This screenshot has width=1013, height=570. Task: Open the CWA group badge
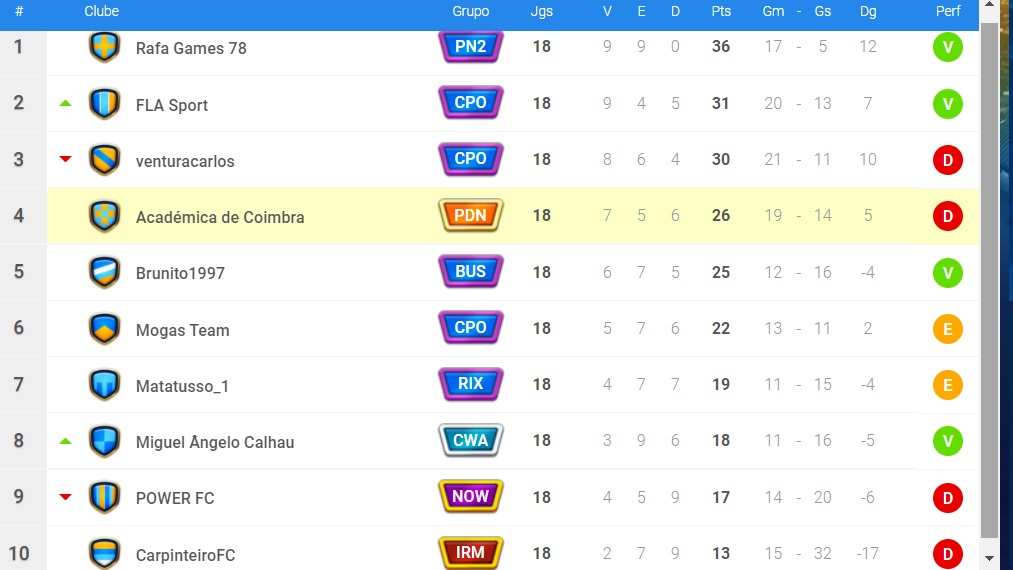[470, 441]
